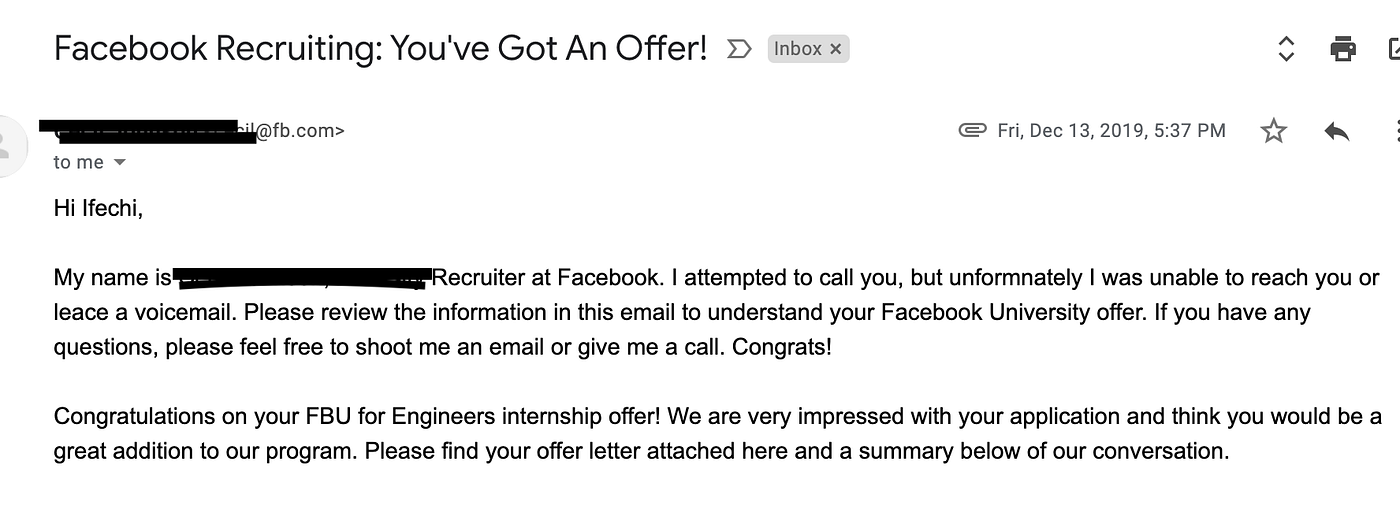
Task: Star this email
Action: pyautogui.click(x=1273, y=130)
